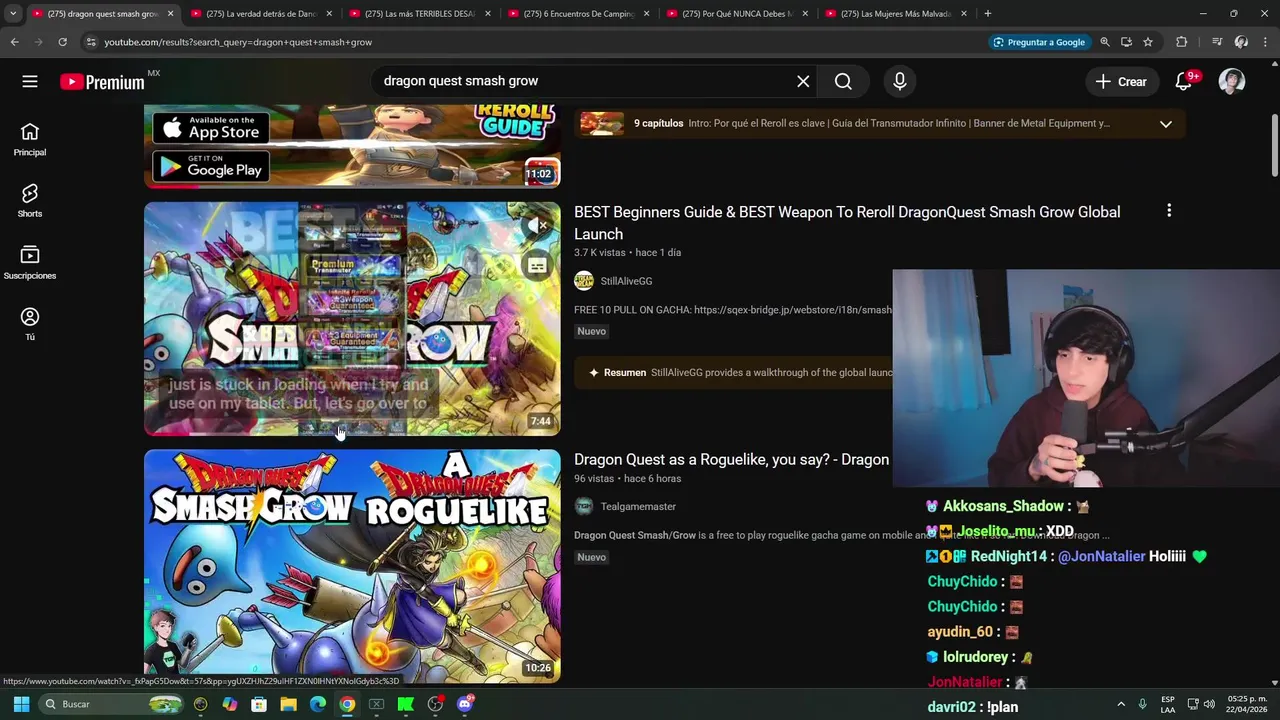
Task: Open StillAliveGG channel link
Action: pos(626,281)
